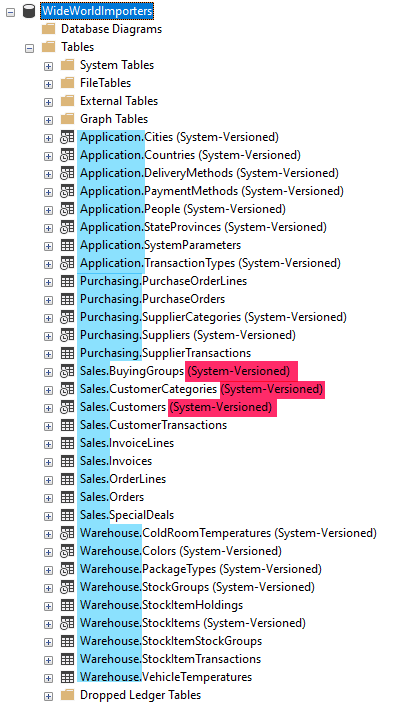Click the Database Diagrams folder icon
Image resolution: width=394 pixels, height=706 pixels.
(x=48, y=29)
